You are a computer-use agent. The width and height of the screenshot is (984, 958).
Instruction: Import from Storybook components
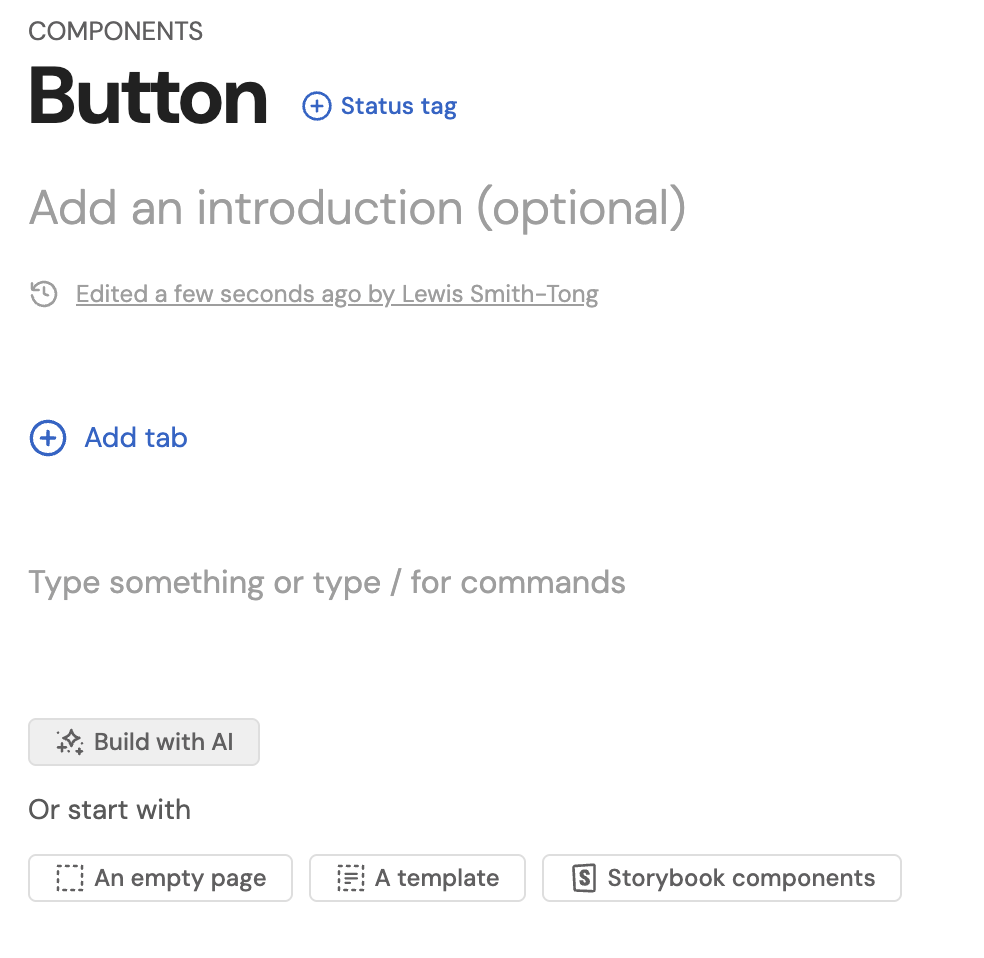[740, 878]
